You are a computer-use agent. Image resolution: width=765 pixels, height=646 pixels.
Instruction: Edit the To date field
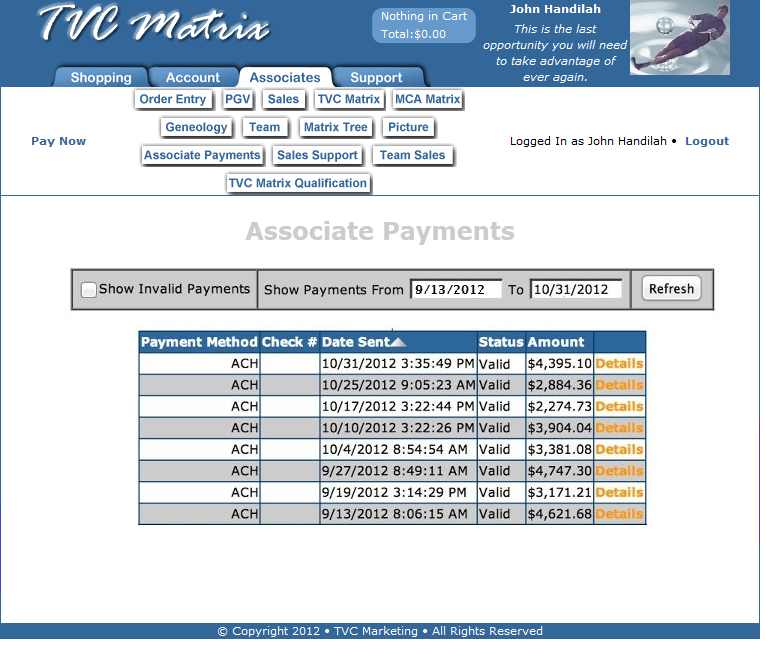coord(576,289)
